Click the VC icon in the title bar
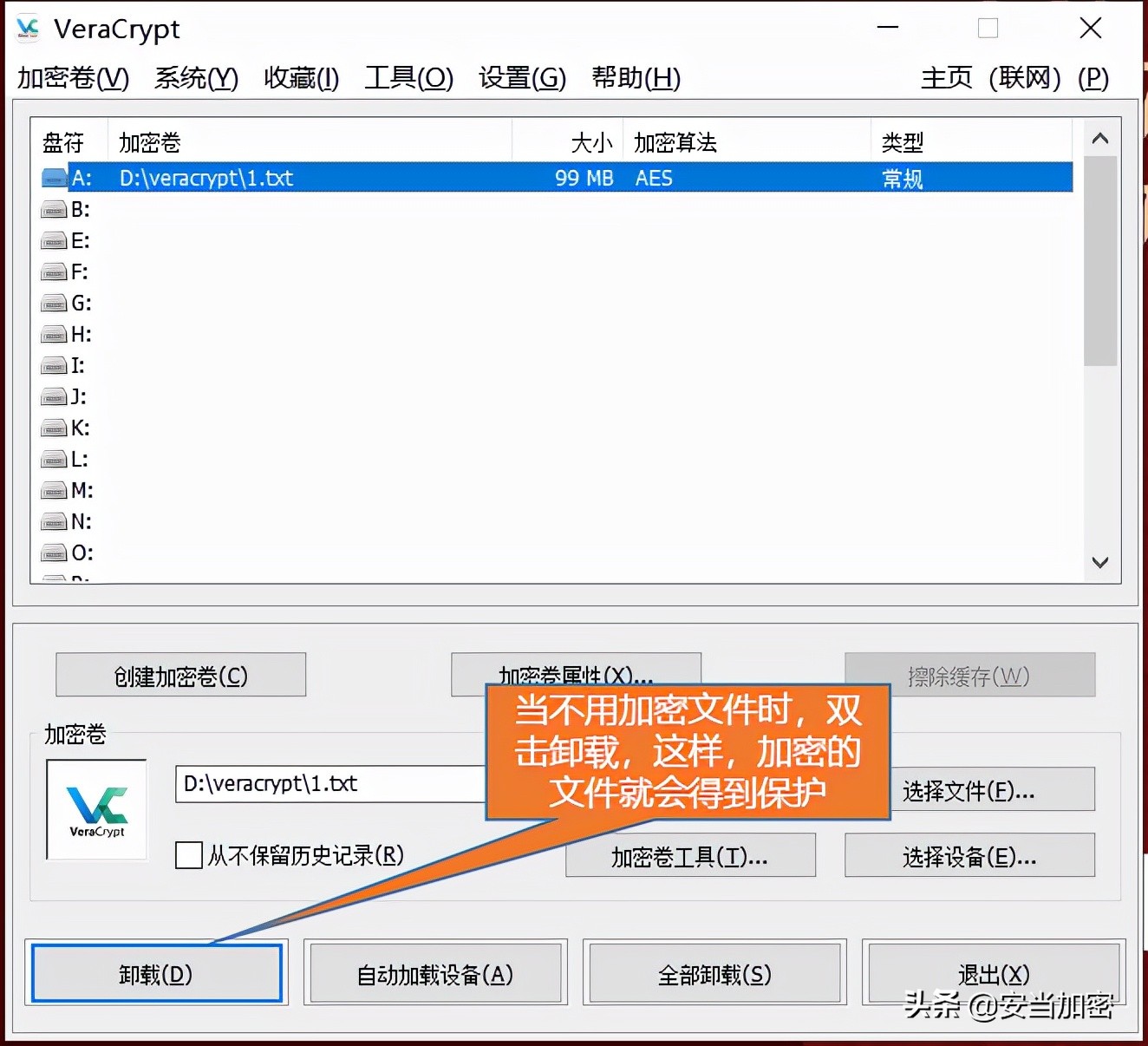Image resolution: width=1148 pixels, height=1046 pixels. 27,27
